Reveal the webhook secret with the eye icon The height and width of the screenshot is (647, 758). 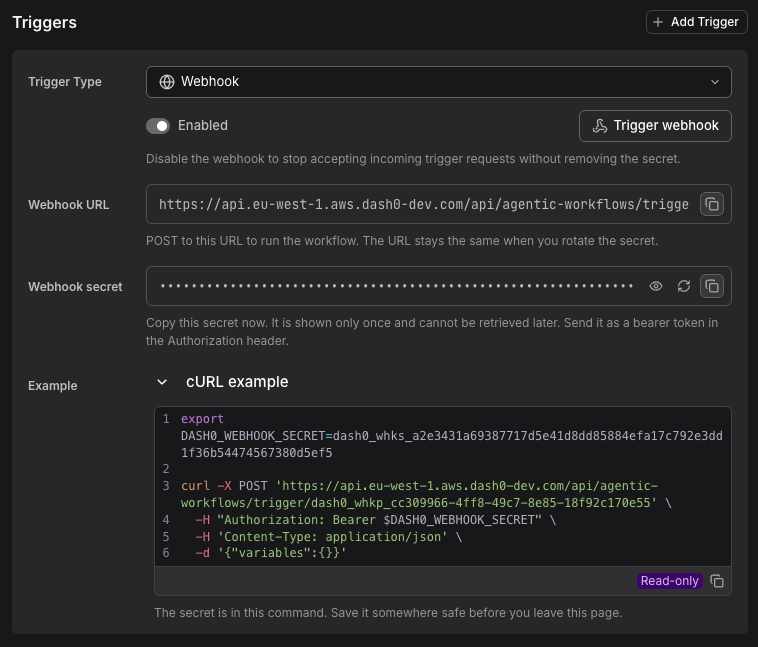656,286
